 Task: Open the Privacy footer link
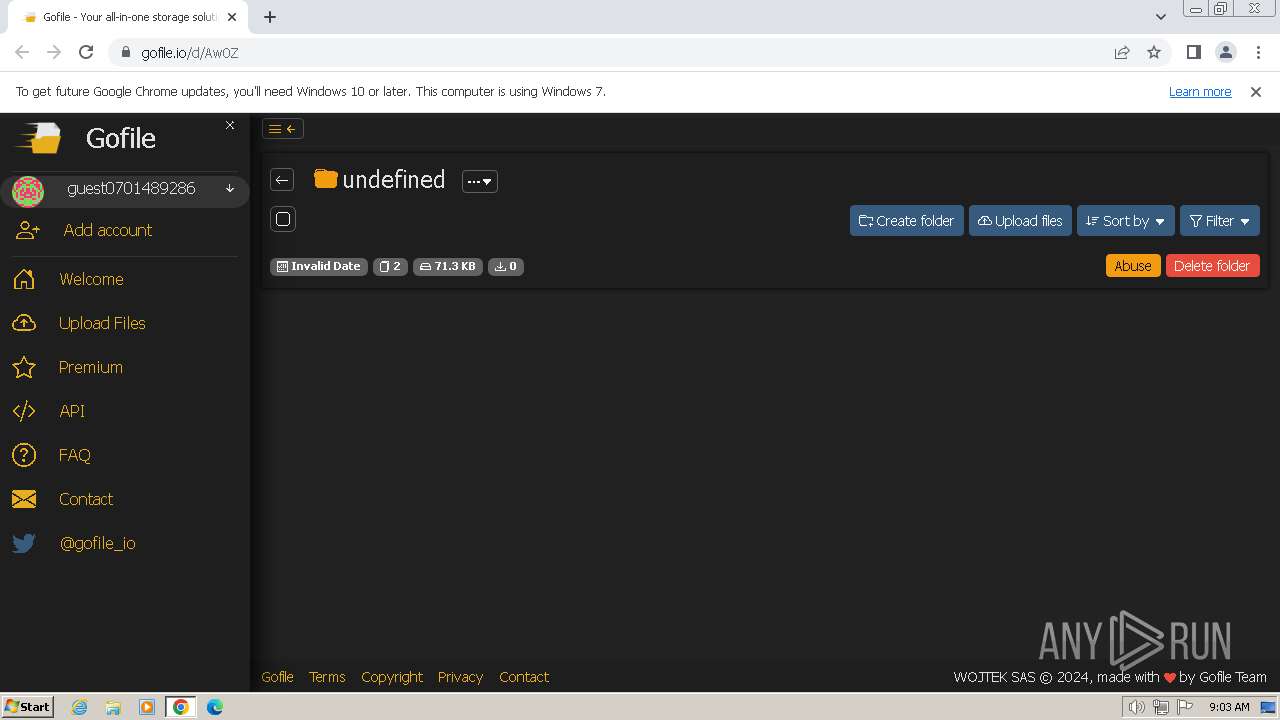(x=460, y=677)
